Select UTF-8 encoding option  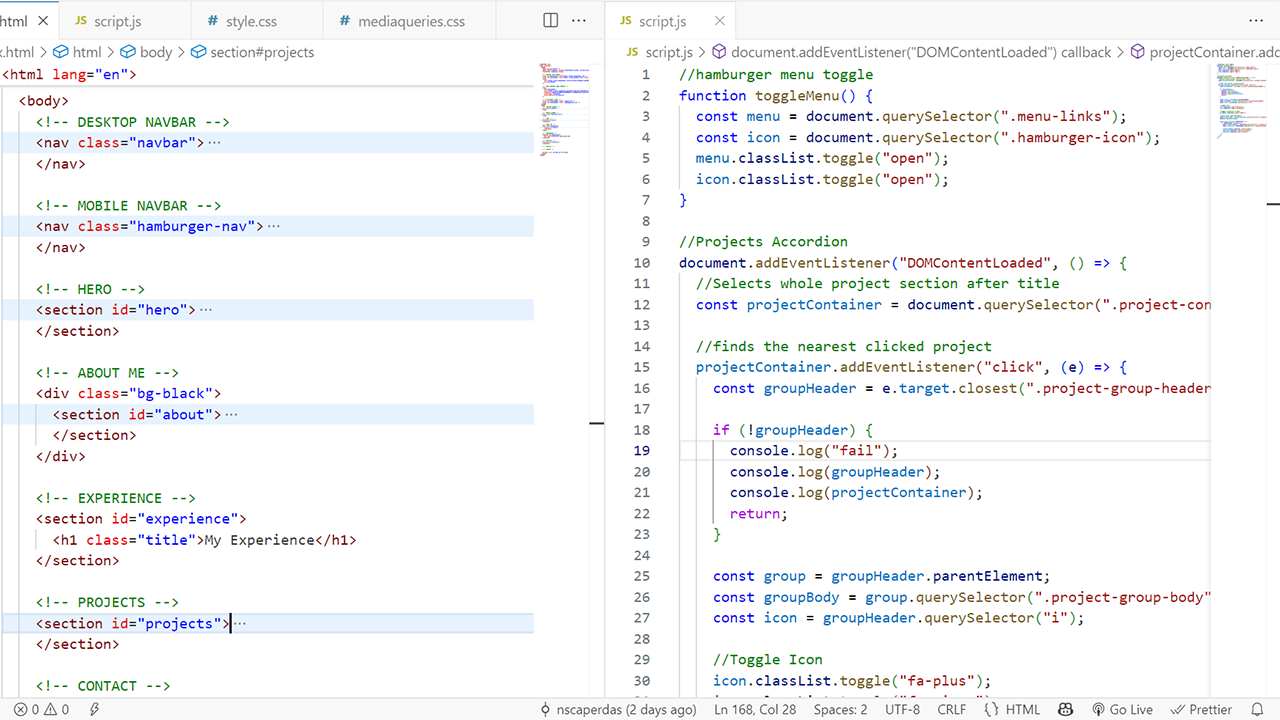(902, 709)
